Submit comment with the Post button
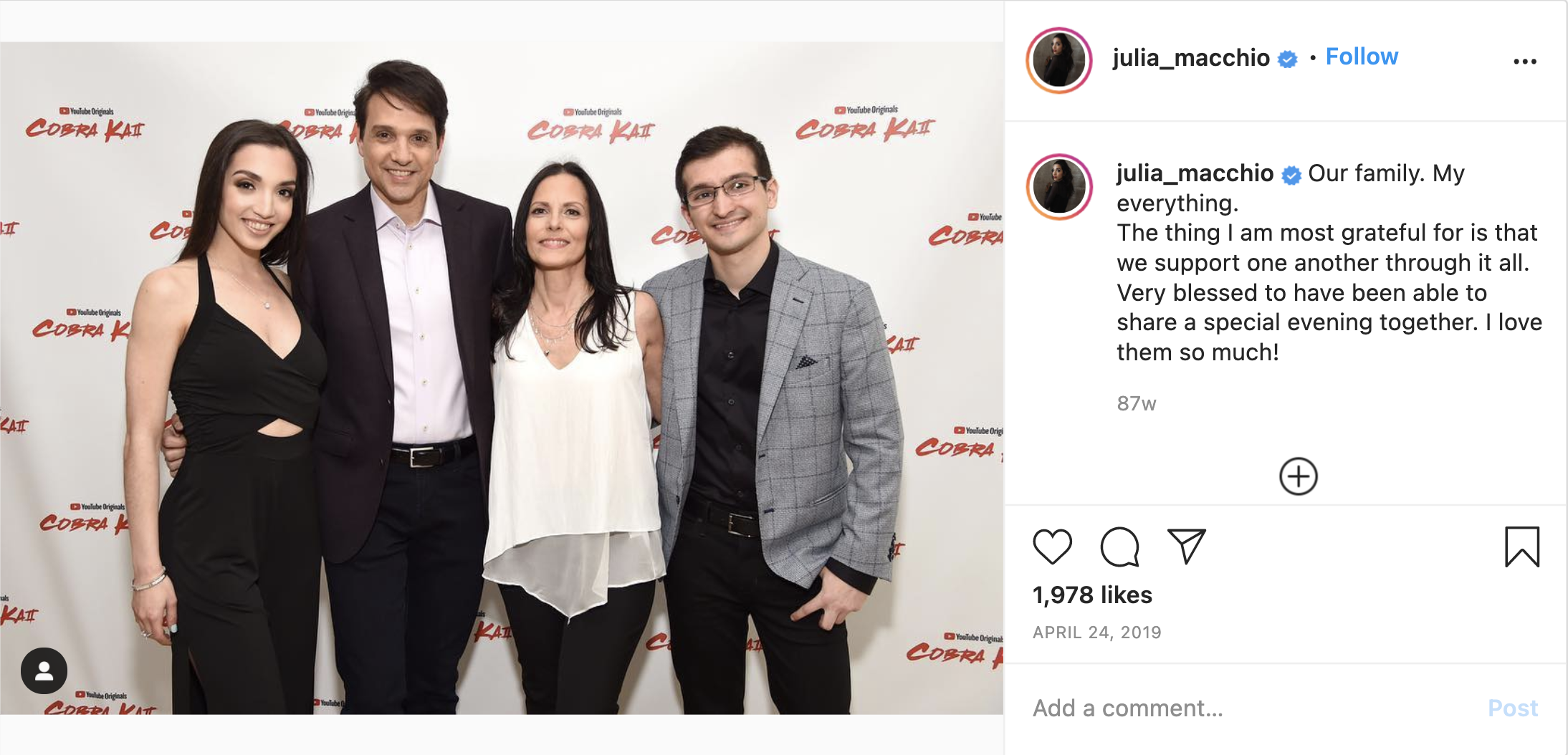Screen dimensions: 1568x755 point(1513,708)
